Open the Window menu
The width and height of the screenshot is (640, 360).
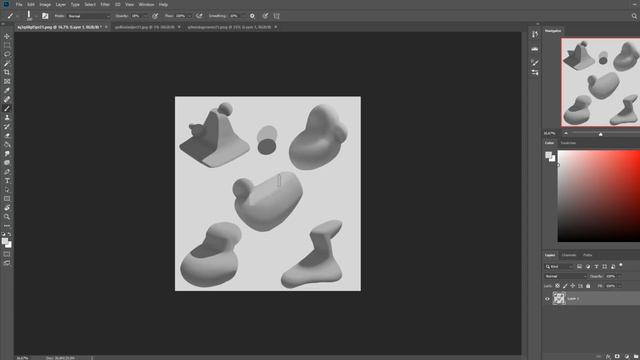click(x=146, y=4)
